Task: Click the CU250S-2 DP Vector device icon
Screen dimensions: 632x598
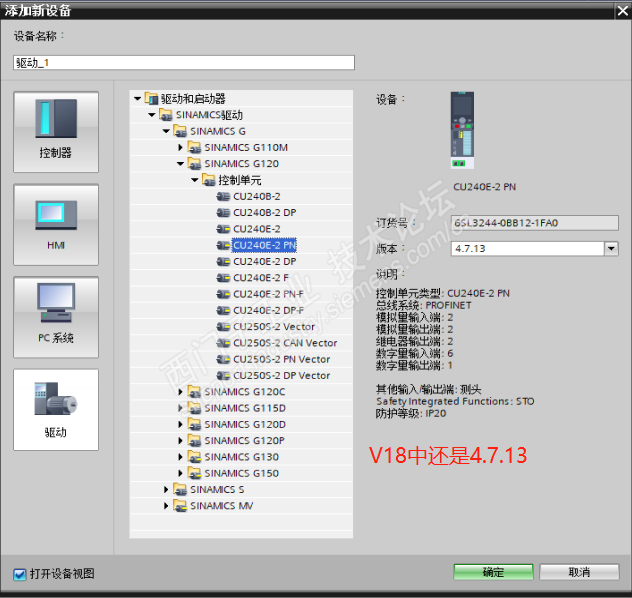Action: [223, 376]
